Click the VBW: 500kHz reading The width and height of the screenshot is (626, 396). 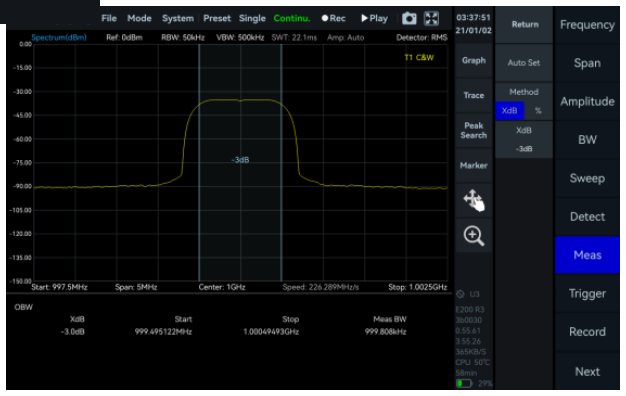[x=240, y=38]
